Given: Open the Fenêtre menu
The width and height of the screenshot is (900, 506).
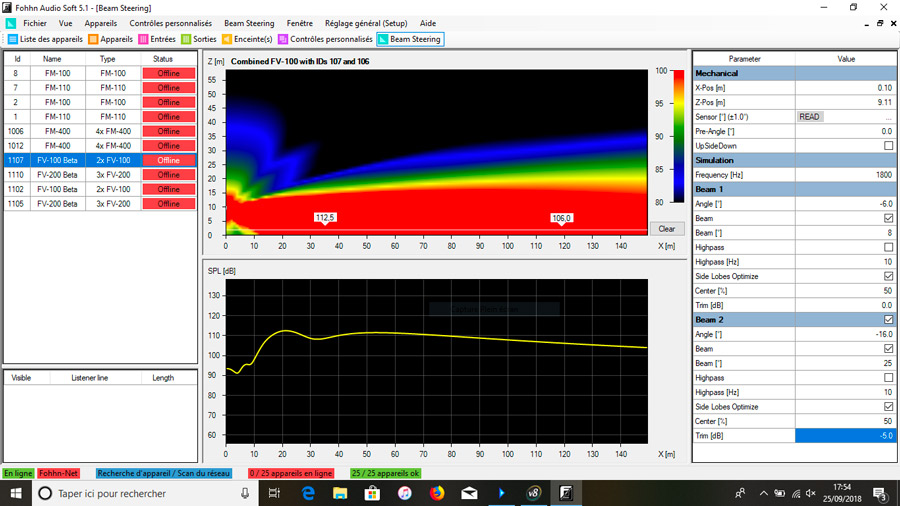Looking at the screenshot, I should [300, 24].
